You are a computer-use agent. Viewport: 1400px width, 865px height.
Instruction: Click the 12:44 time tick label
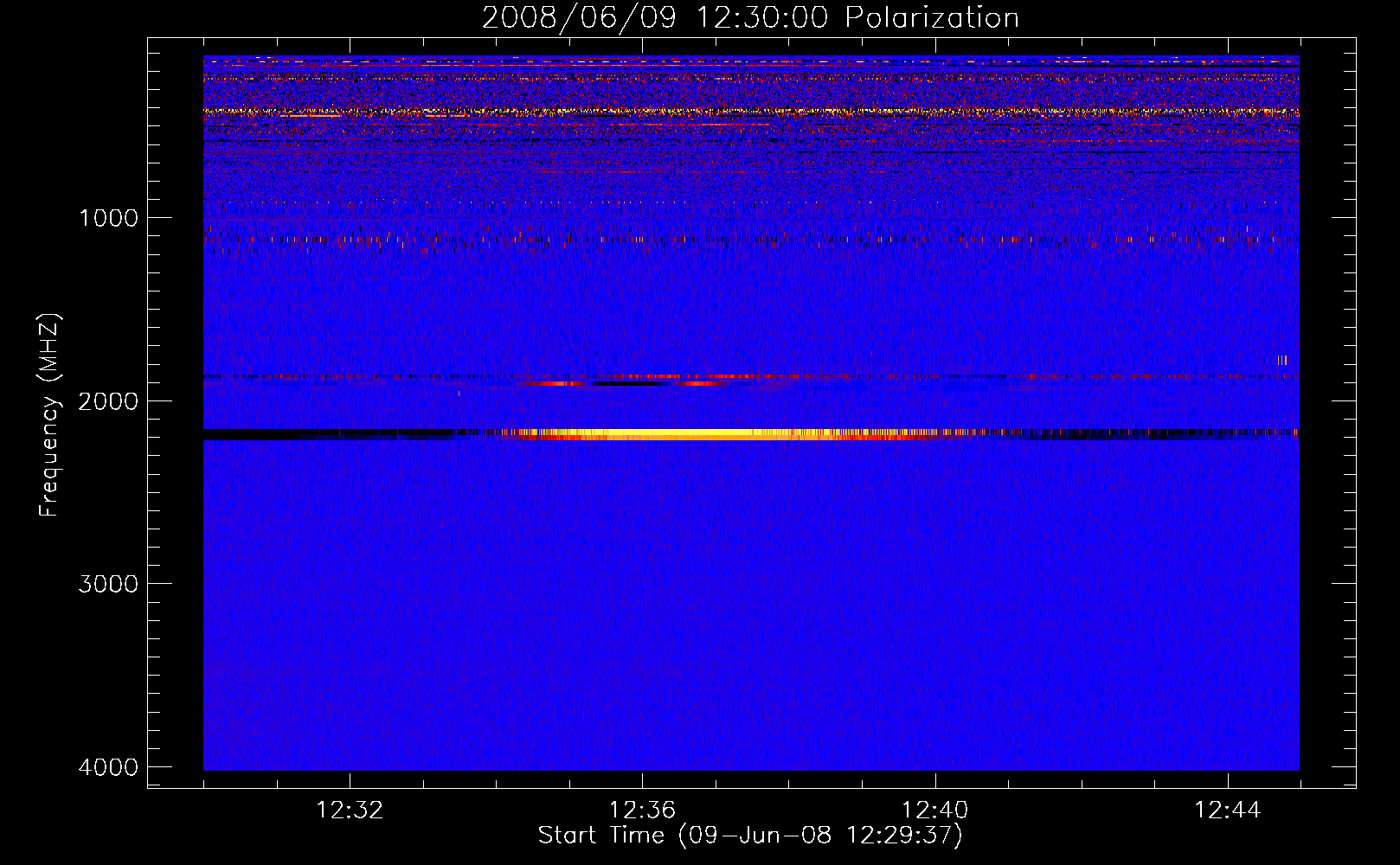[x=1228, y=811]
